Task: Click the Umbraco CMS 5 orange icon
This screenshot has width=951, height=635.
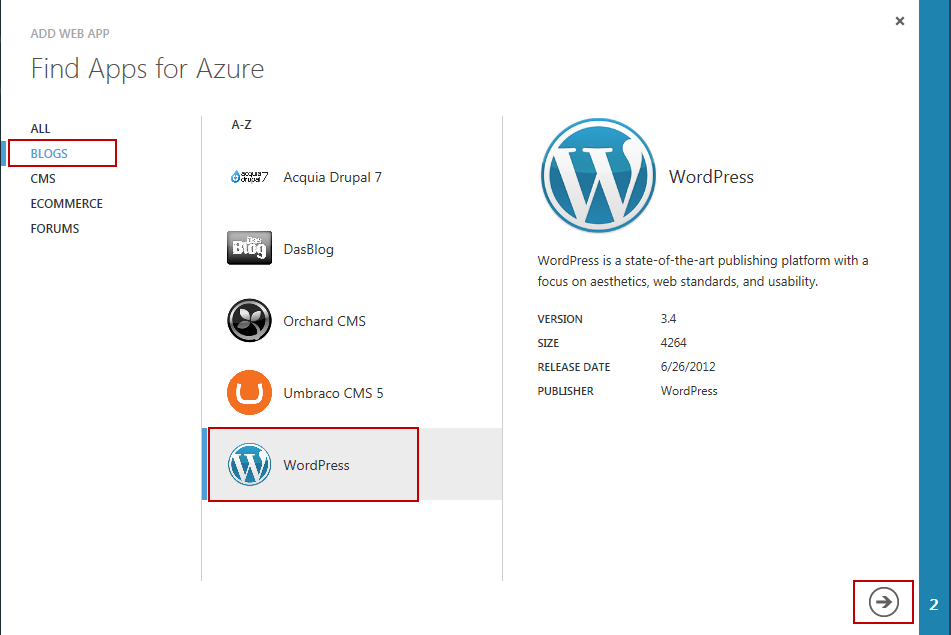Action: point(249,392)
